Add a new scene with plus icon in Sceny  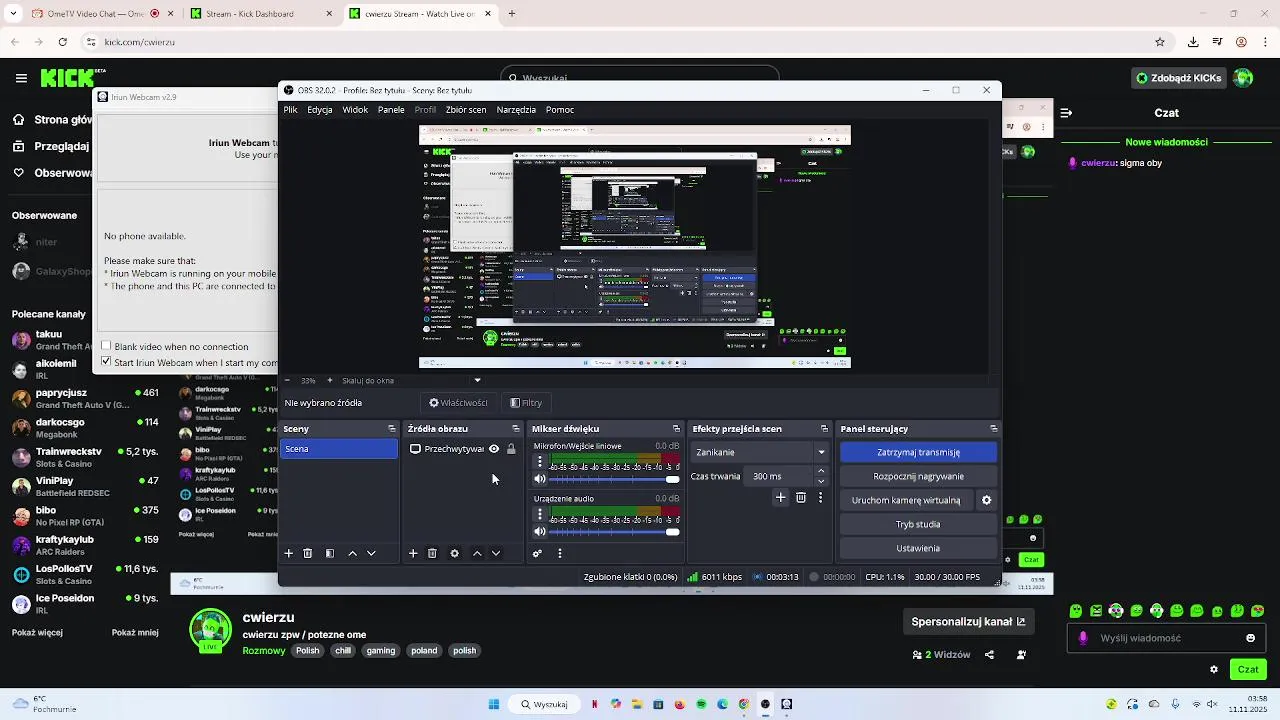[289, 553]
